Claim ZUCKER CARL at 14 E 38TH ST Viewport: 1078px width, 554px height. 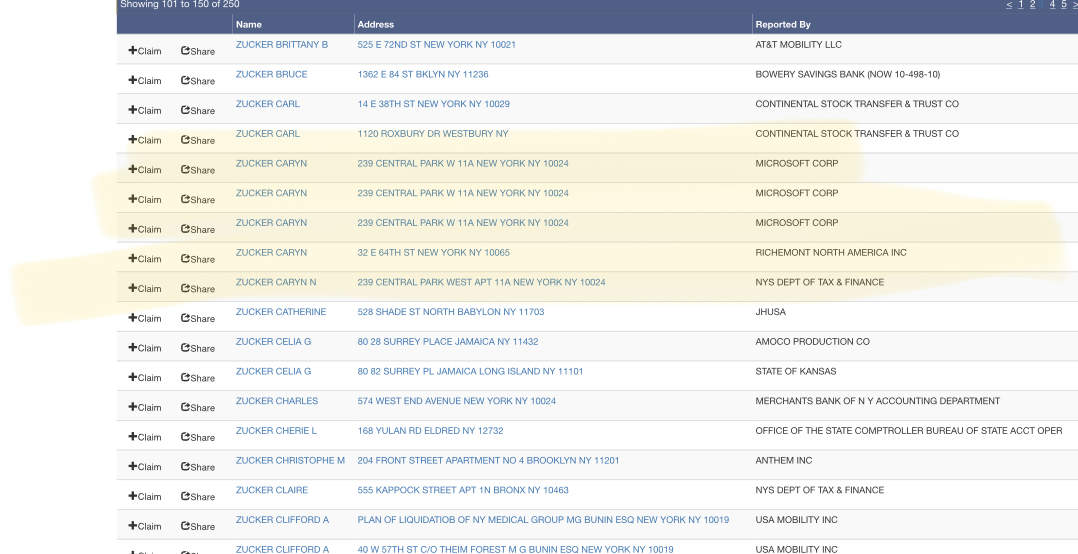(145, 110)
